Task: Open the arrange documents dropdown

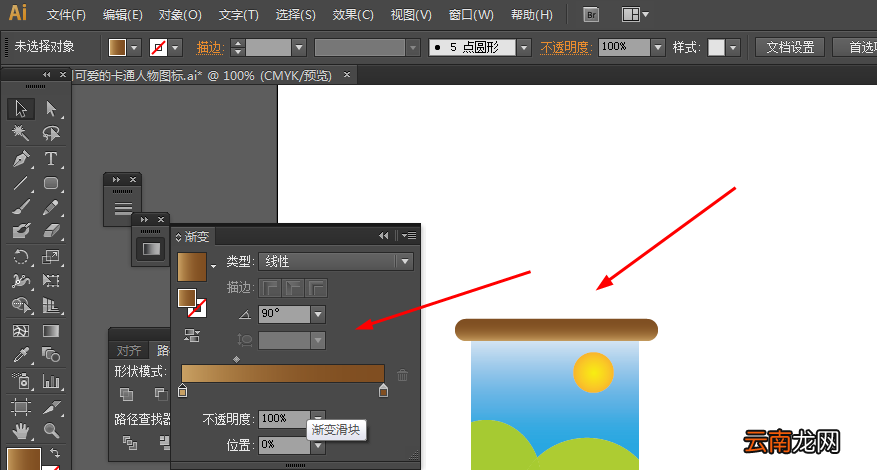Action: (635, 15)
